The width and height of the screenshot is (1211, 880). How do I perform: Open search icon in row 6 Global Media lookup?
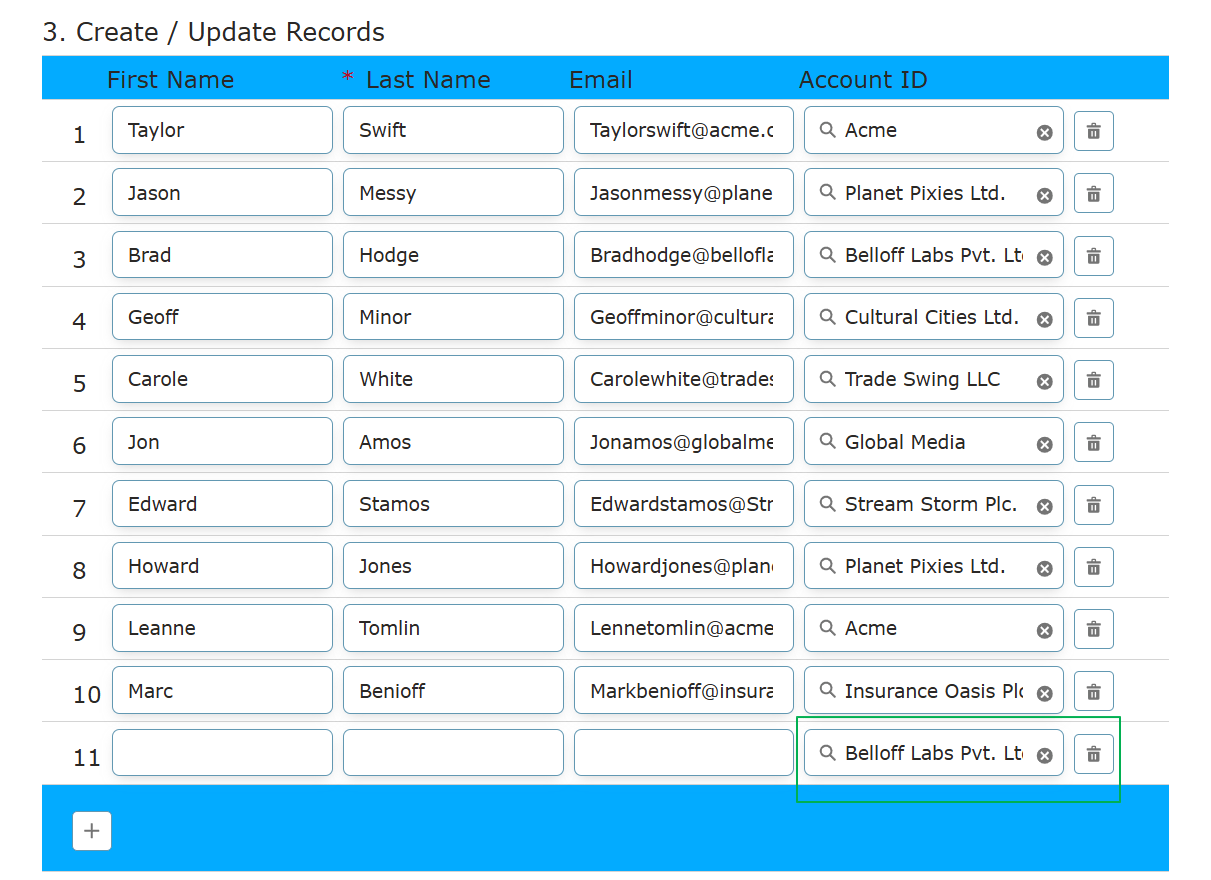[x=827, y=442]
